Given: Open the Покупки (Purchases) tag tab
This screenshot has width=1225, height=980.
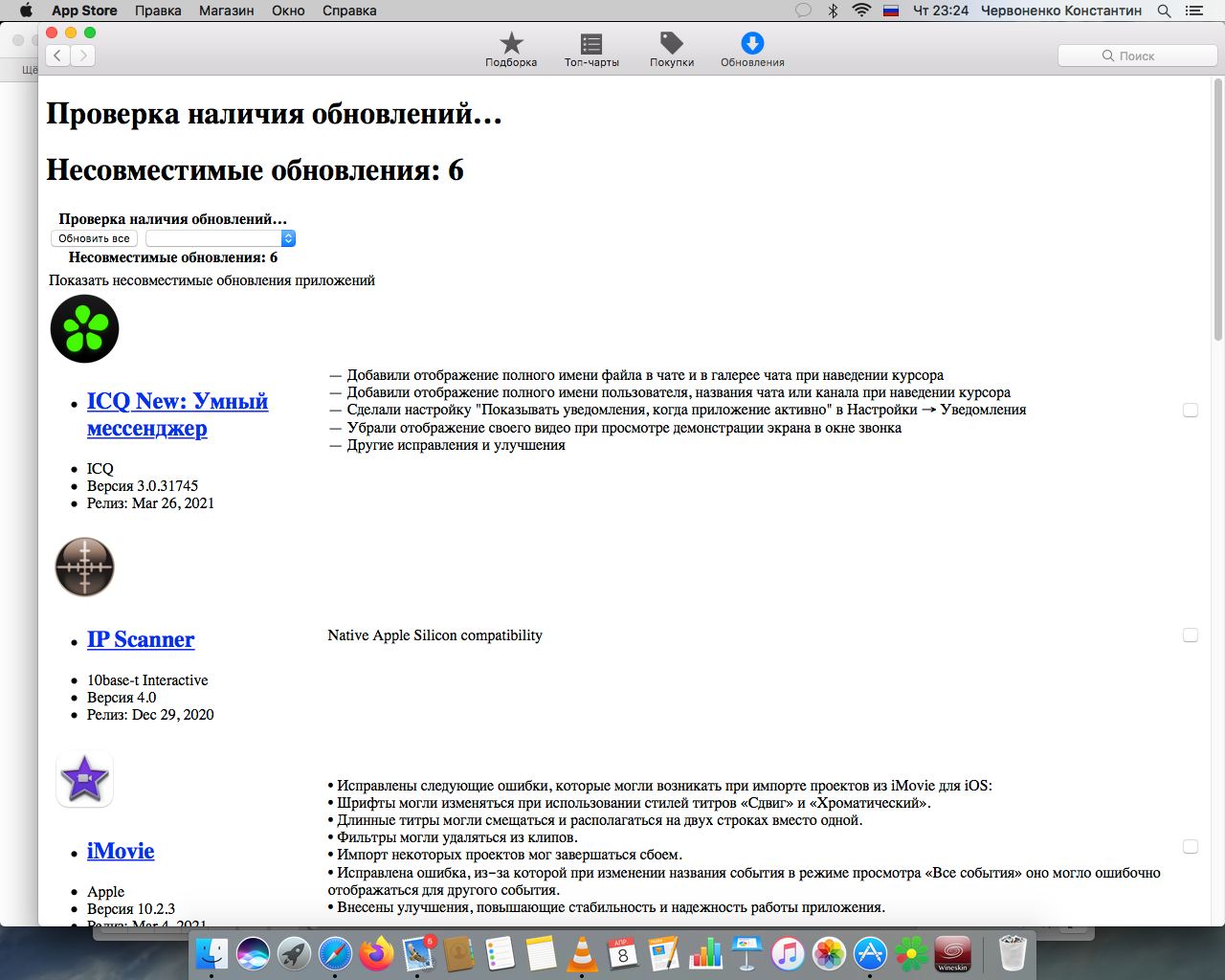Looking at the screenshot, I should (672, 50).
